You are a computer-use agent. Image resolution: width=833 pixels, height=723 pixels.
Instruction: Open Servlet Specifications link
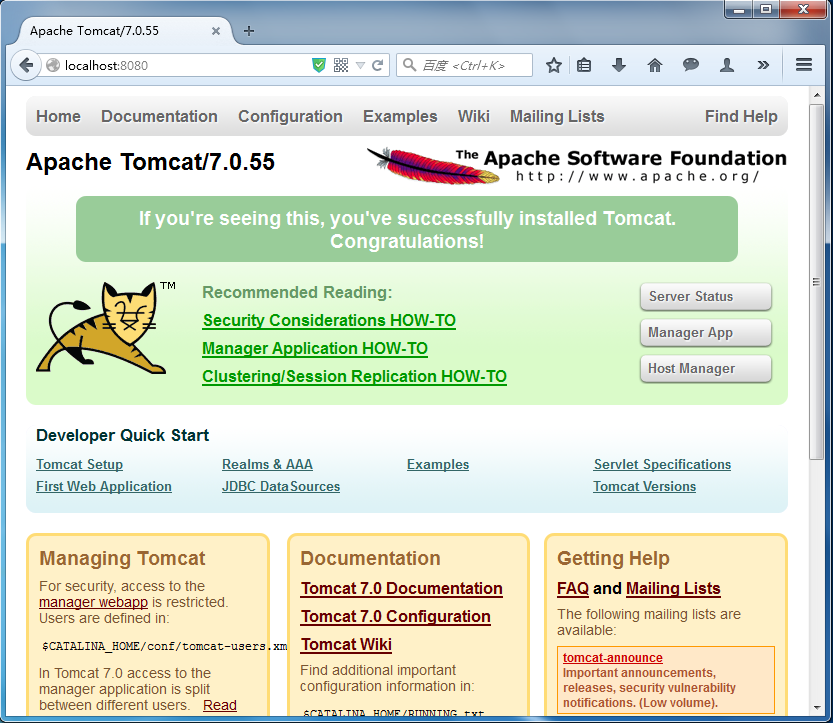(662, 464)
